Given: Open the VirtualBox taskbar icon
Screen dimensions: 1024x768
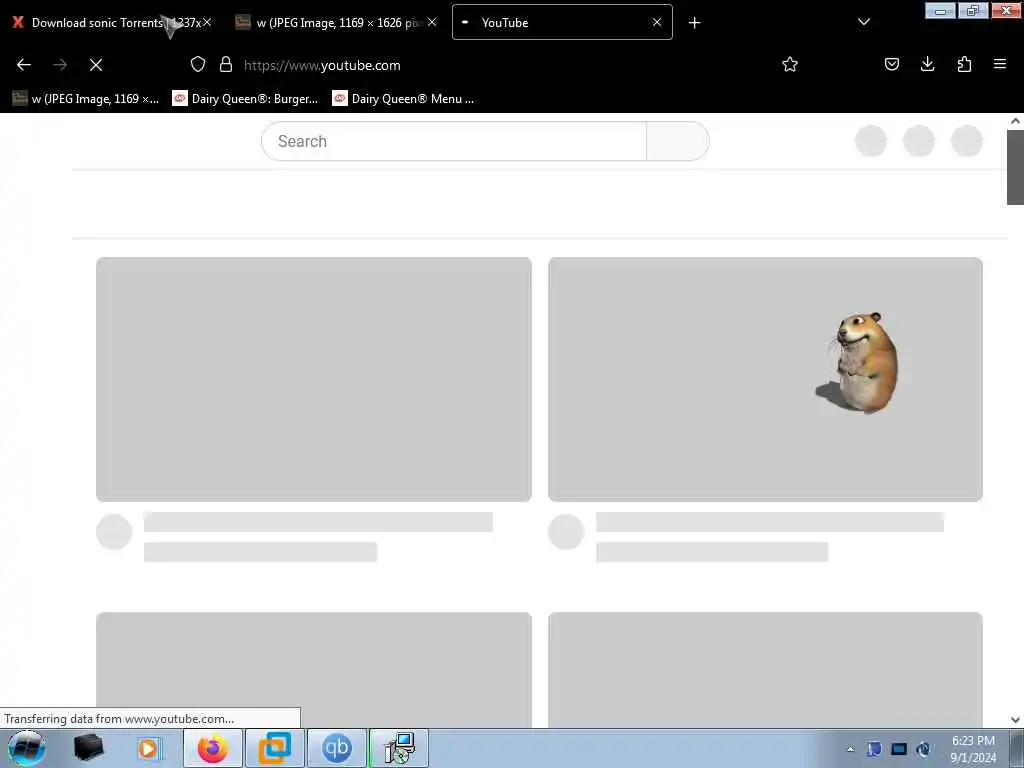Looking at the screenshot, I should [274, 748].
